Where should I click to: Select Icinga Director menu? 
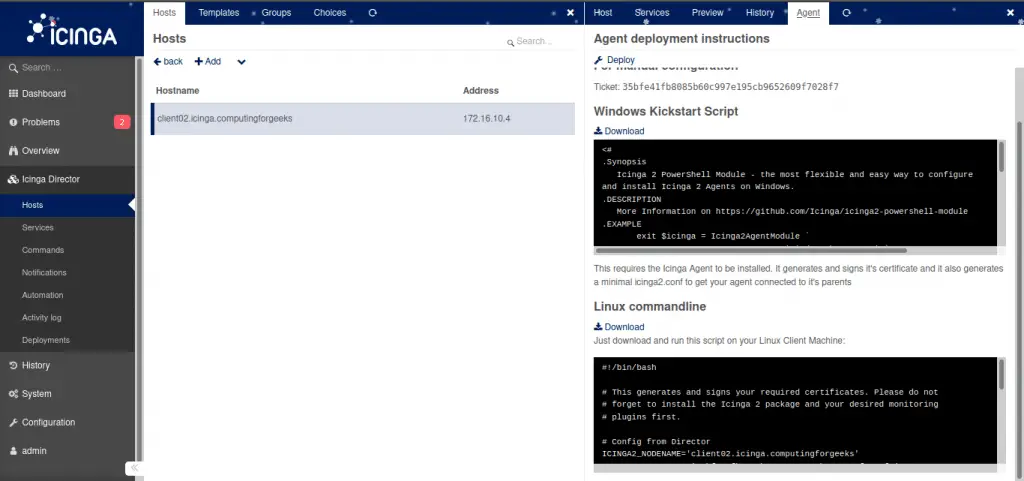(x=50, y=179)
